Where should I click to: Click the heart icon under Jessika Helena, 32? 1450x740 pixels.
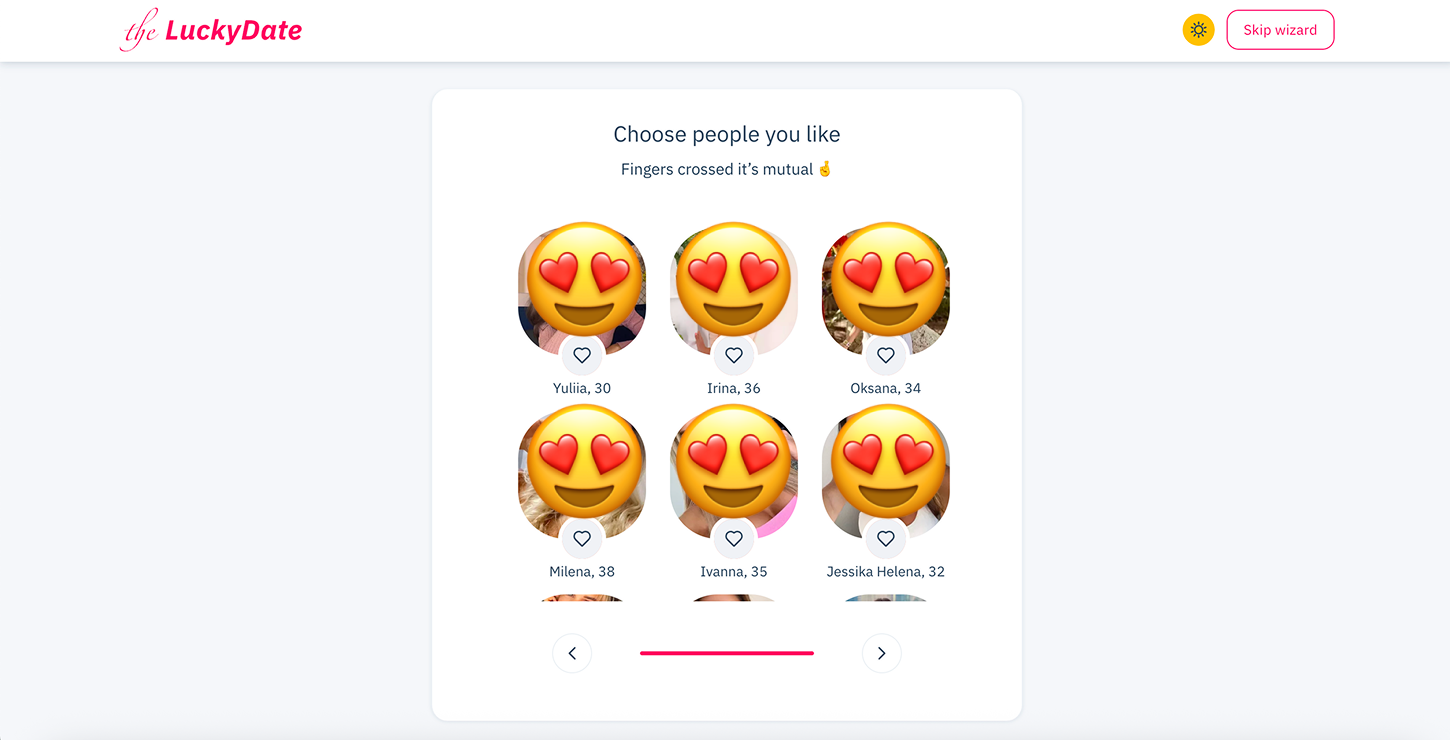click(885, 538)
